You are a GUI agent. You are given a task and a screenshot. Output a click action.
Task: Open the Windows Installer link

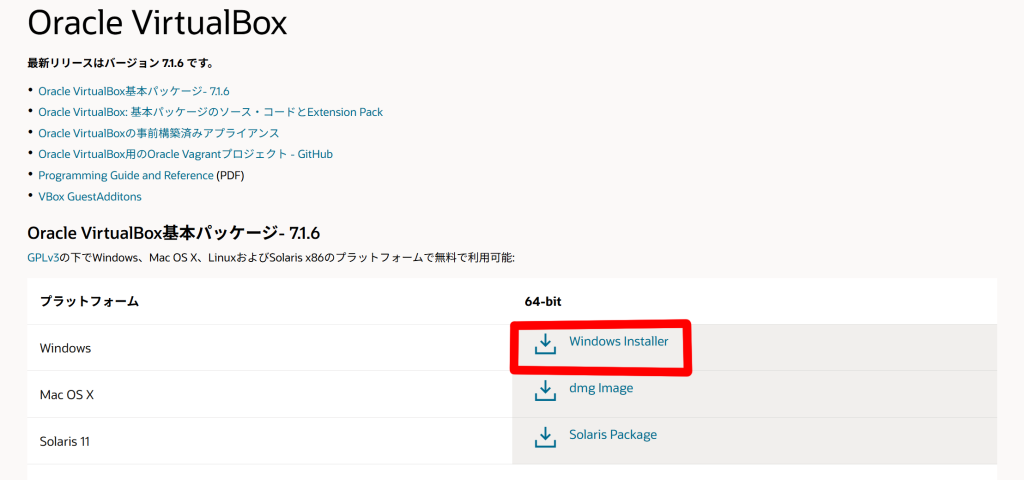pos(618,341)
